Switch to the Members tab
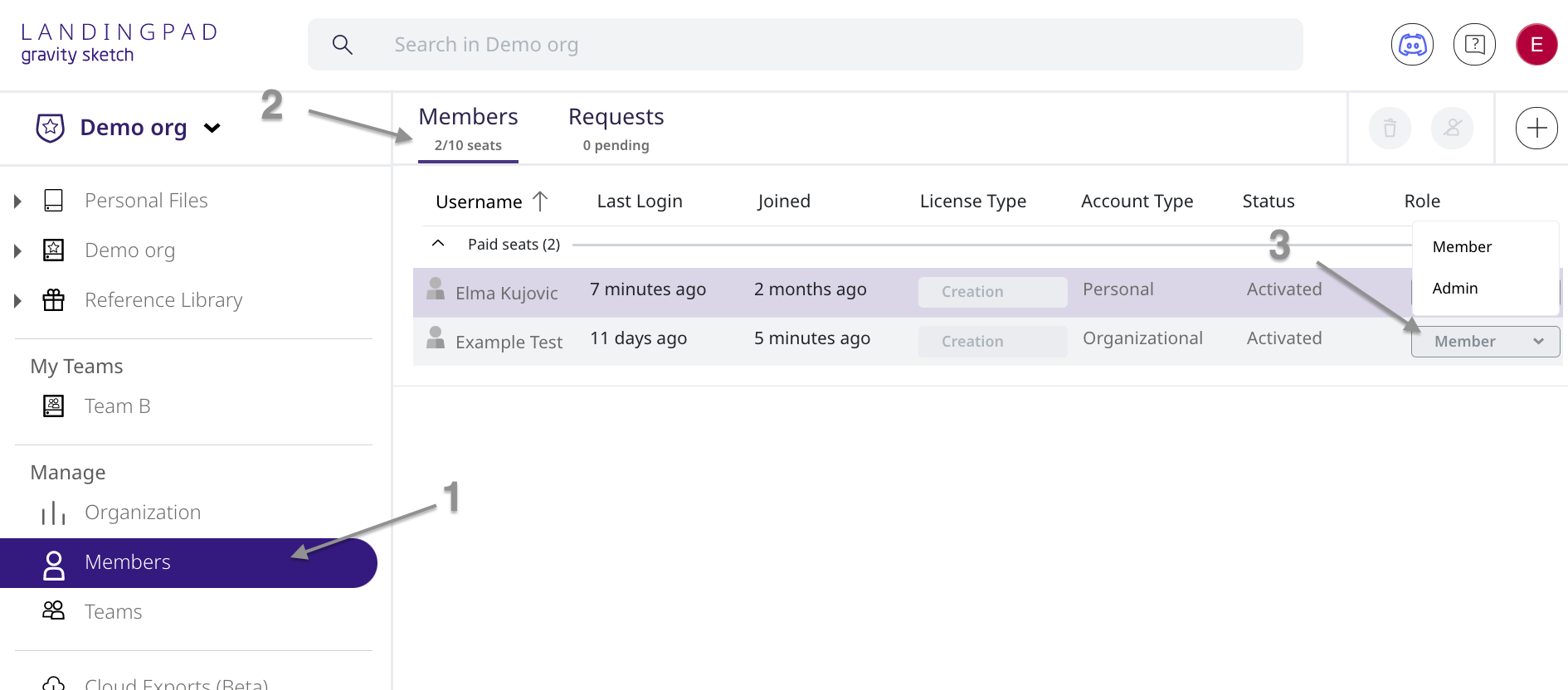This screenshot has height=690, width=1568. tap(468, 129)
